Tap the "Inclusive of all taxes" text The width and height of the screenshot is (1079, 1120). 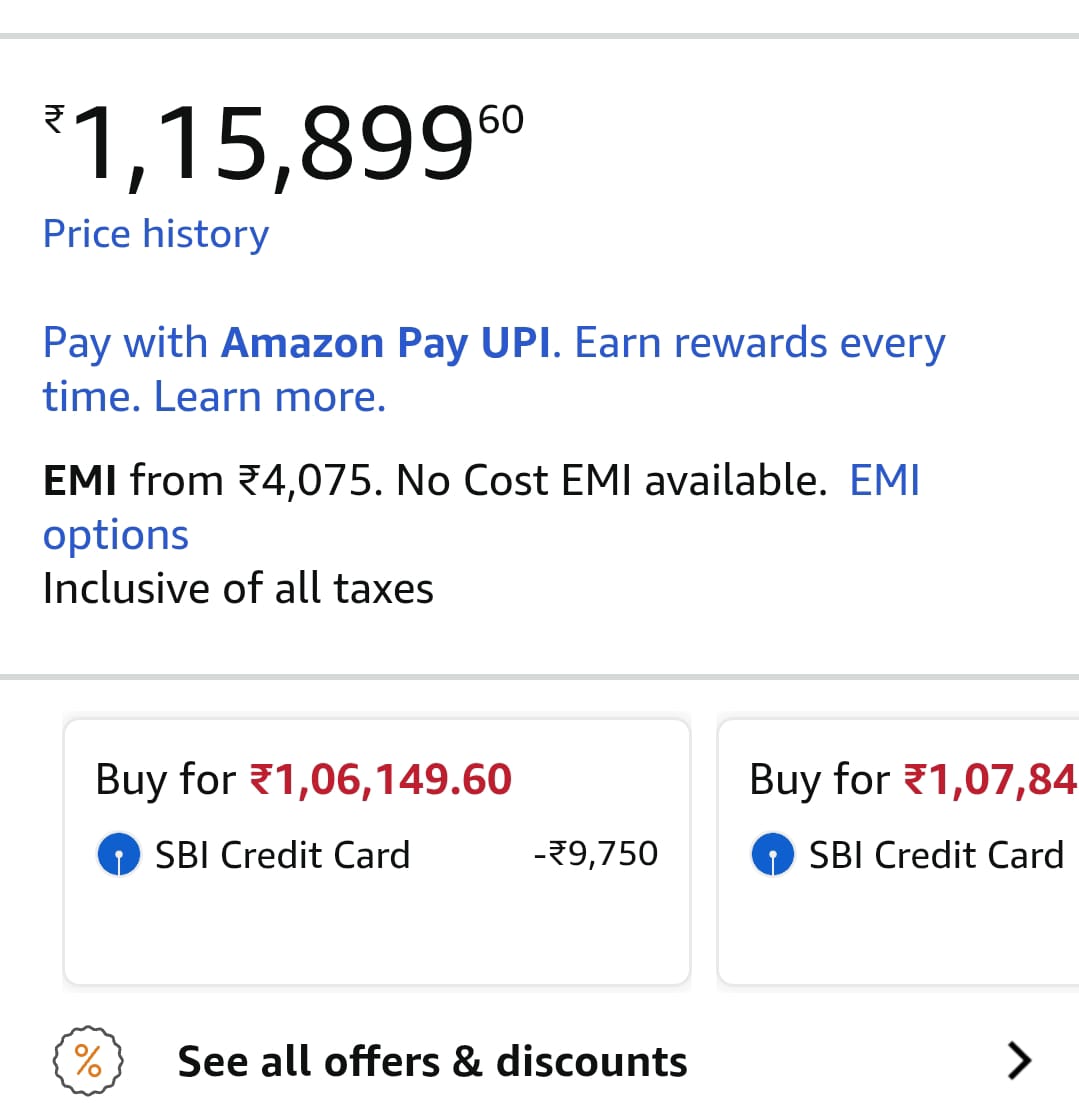tap(238, 588)
